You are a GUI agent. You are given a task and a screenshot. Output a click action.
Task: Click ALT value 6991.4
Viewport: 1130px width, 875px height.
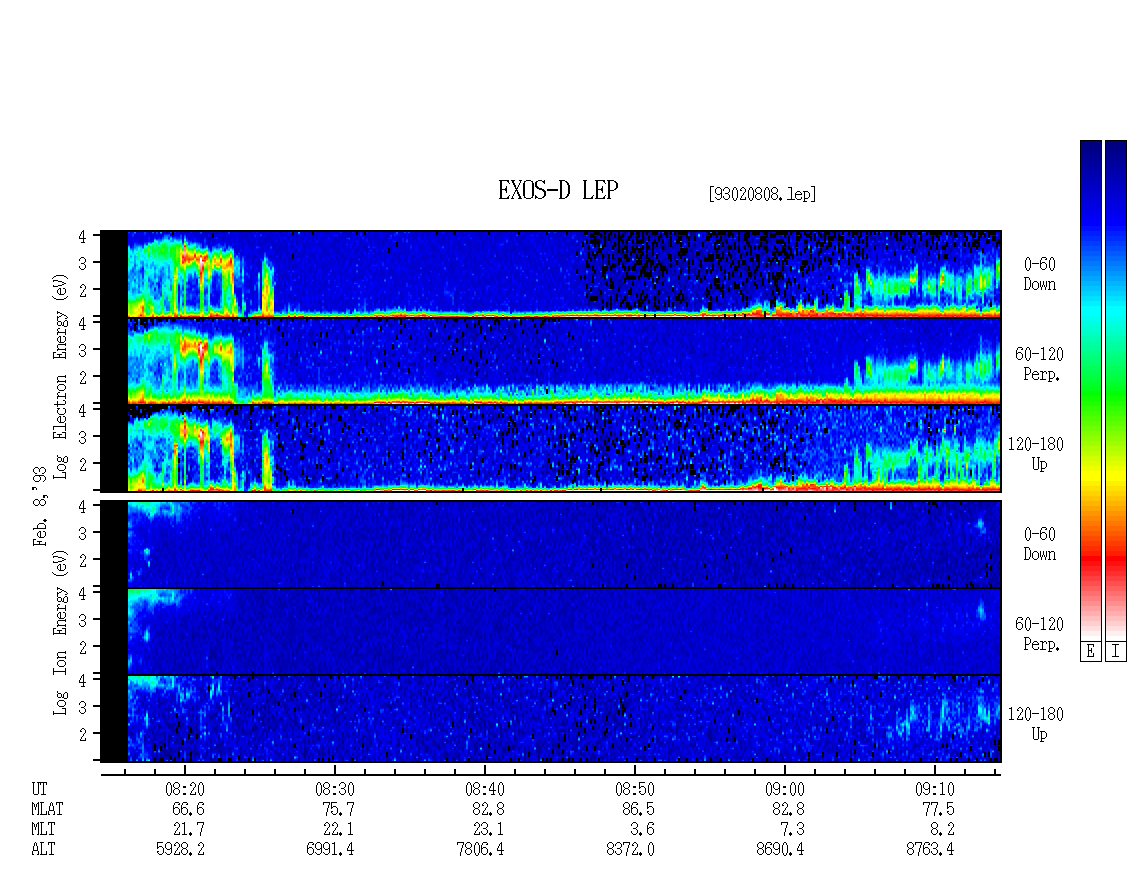330,850
